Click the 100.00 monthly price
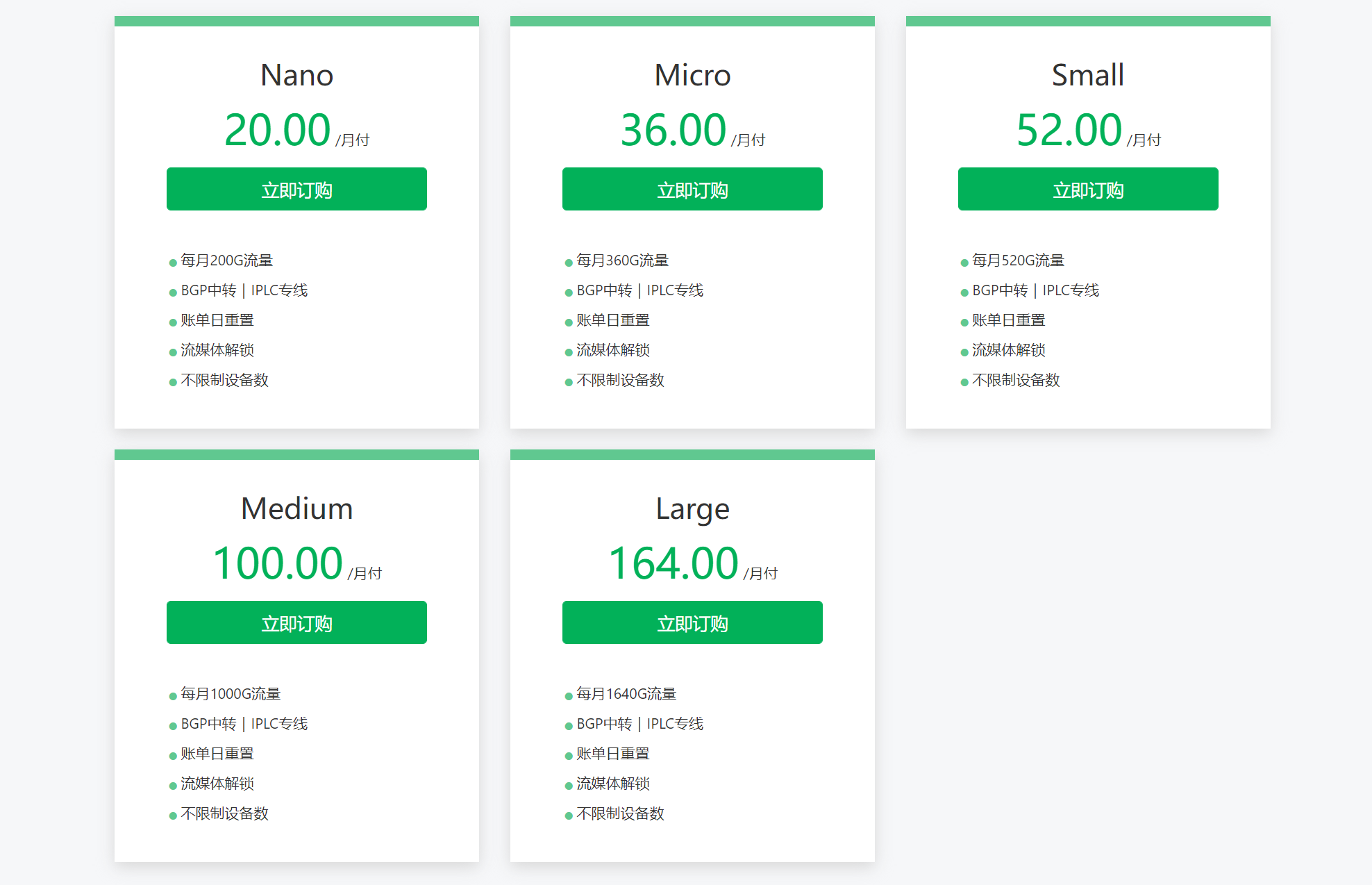This screenshot has width=1372, height=885. (x=278, y=563)
